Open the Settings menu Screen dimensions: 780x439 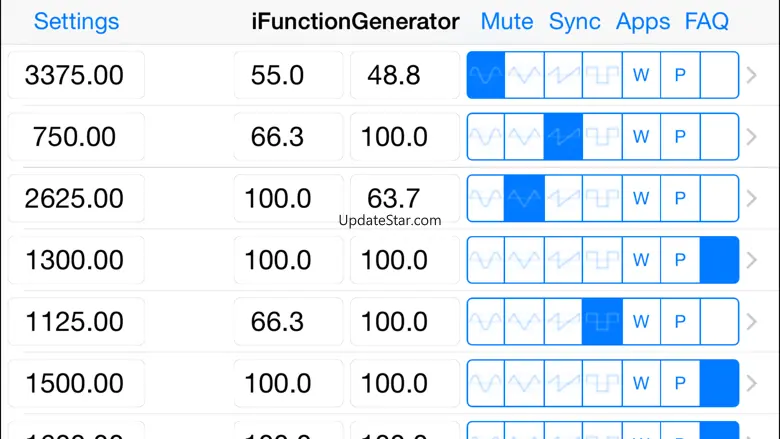pyautogui.click(x=76, y=21)
